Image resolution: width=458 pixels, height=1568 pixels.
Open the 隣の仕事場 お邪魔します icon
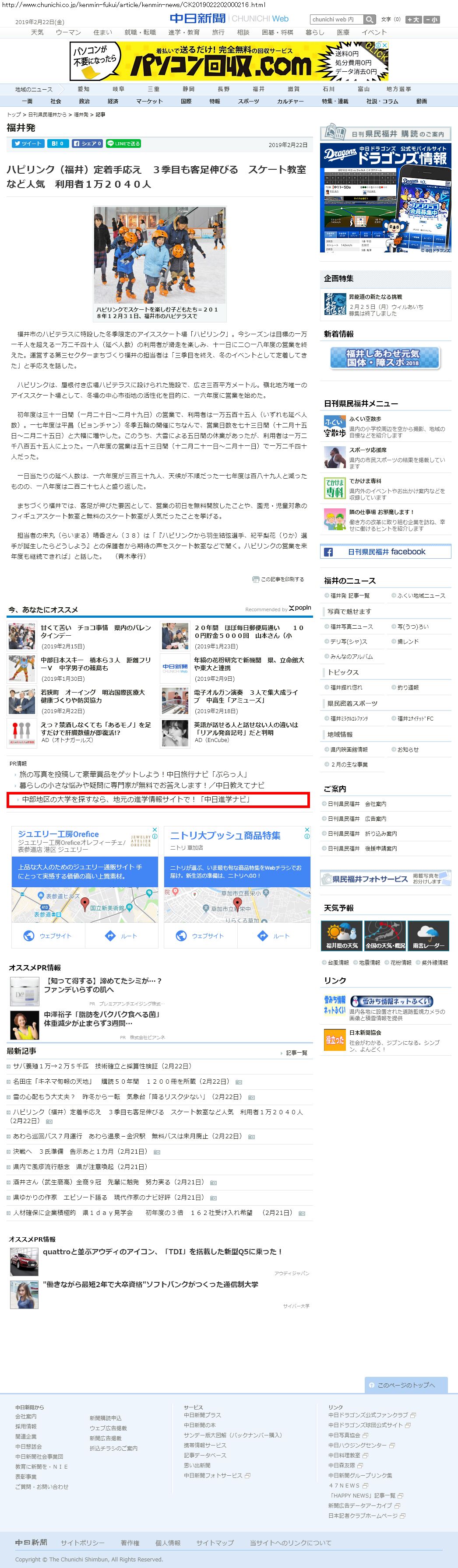335,519
